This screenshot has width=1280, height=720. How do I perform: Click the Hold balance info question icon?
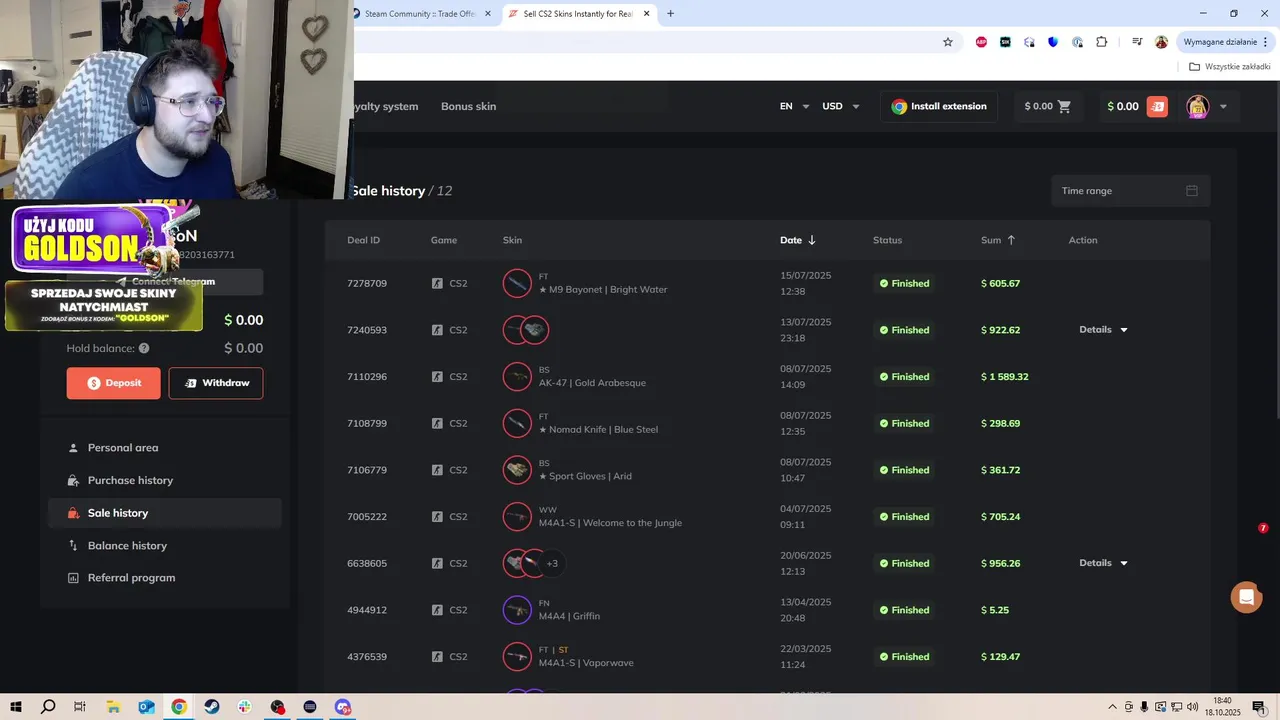point(144,348)
